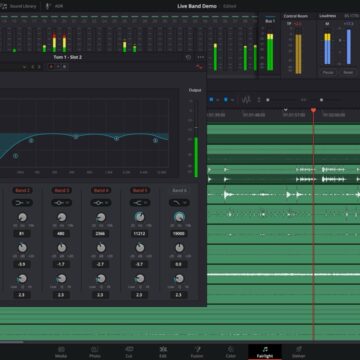Click the Tom 1 - Slot 2 window title
Viewport: 360px width, 360px height.
click(68, 57)
